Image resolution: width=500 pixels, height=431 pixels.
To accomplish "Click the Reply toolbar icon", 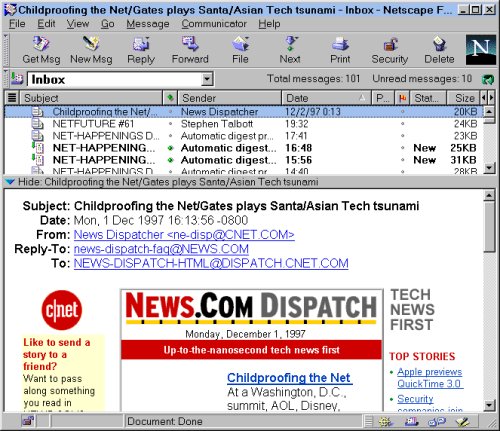I will point(141,50).
